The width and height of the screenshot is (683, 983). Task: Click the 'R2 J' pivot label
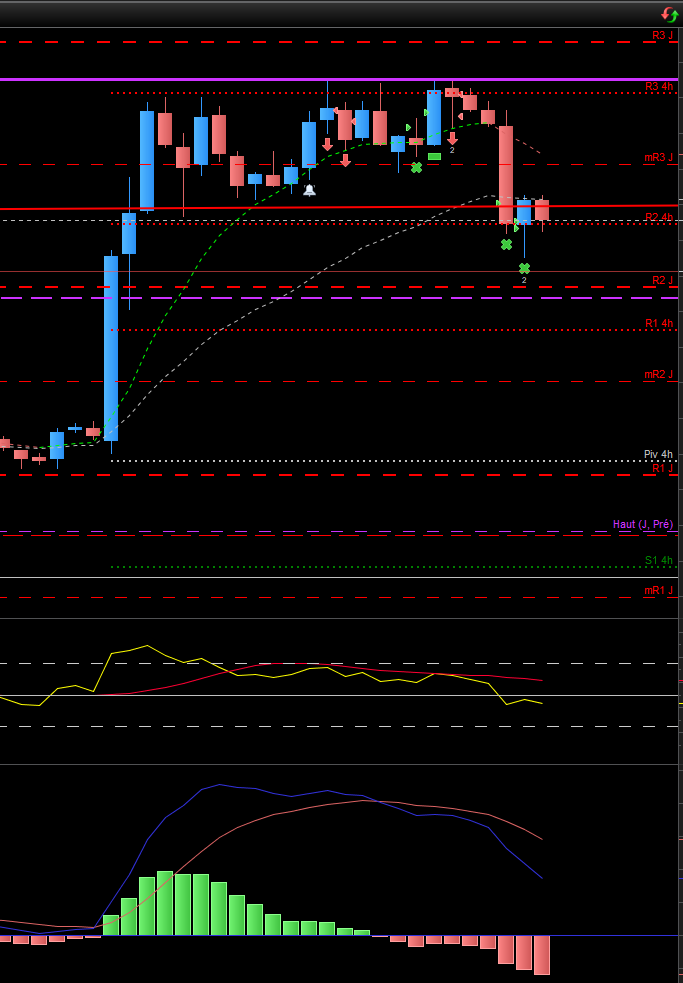click(x=662, y=280)
